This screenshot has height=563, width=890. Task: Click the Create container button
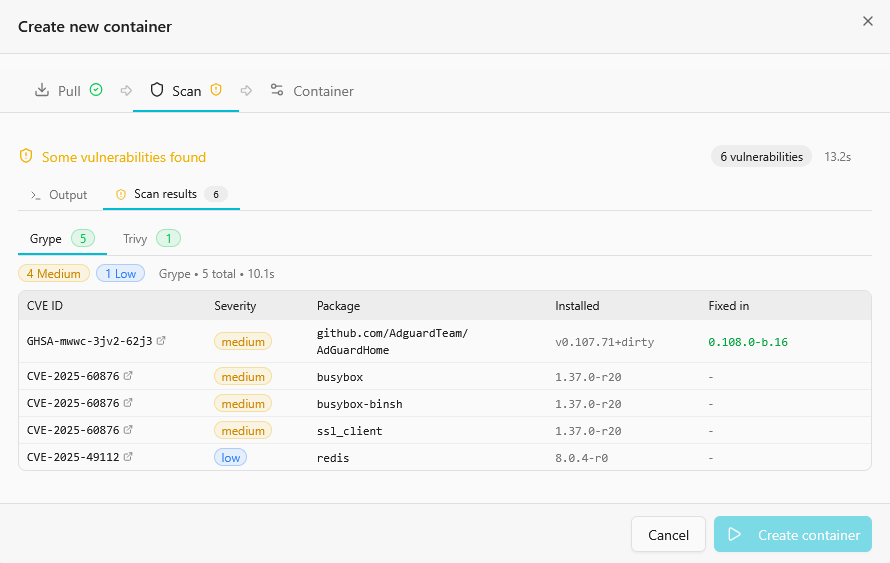792,535
